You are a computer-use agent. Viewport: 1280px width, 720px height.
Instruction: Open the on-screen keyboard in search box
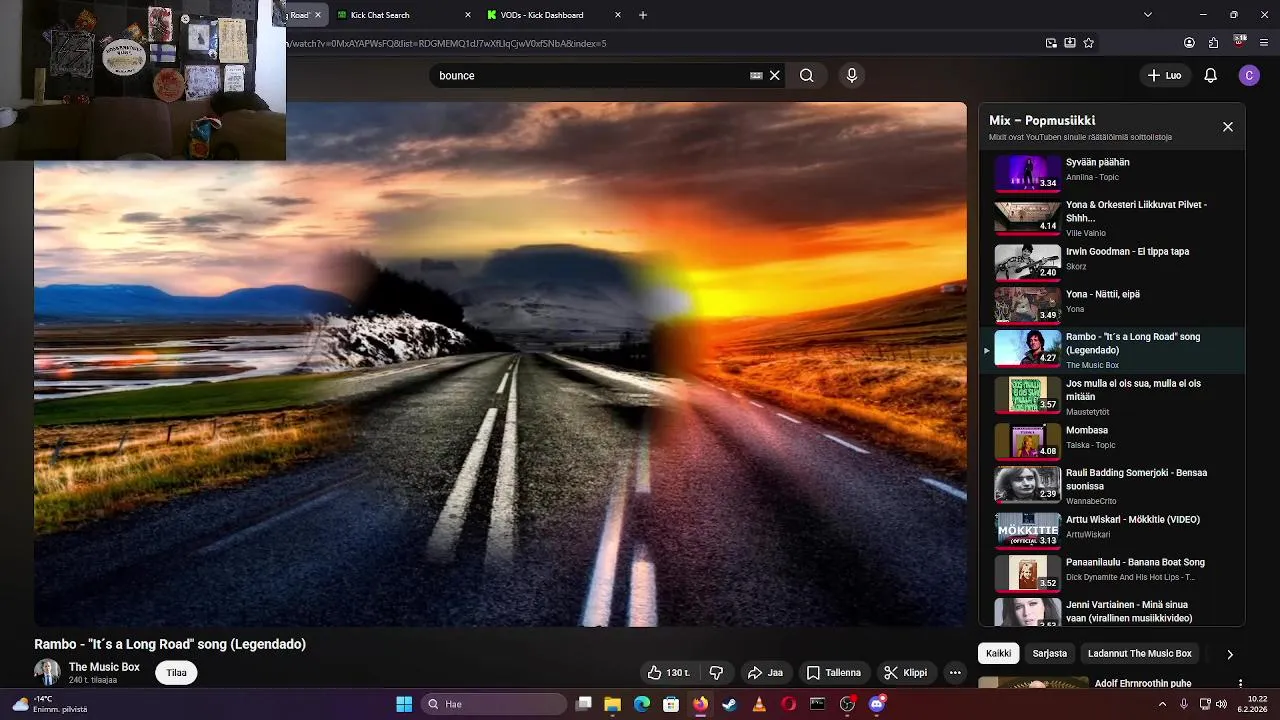click(x=756, y=75)
